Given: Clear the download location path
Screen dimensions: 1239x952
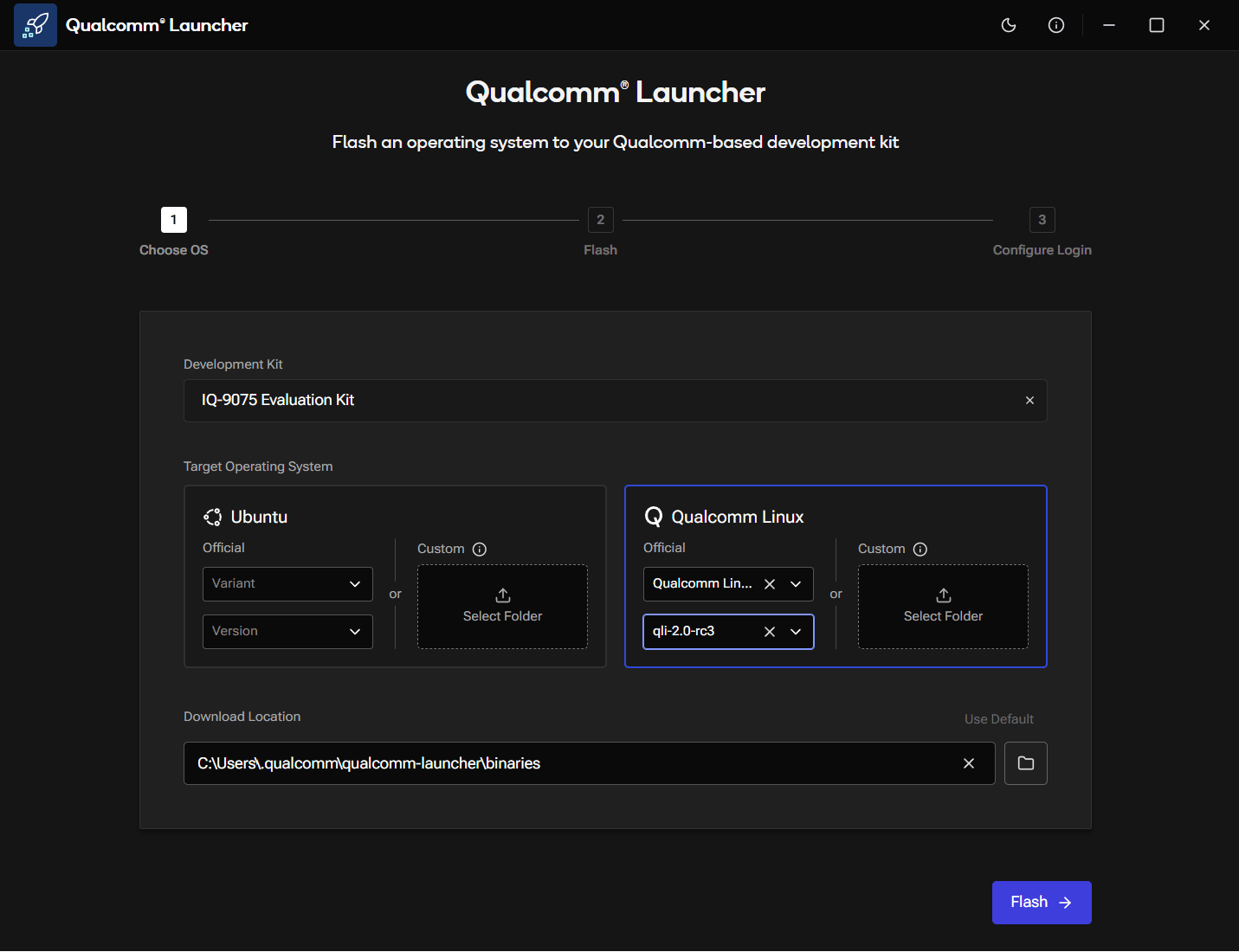Looking at the screenshot, I should point(969,763).
